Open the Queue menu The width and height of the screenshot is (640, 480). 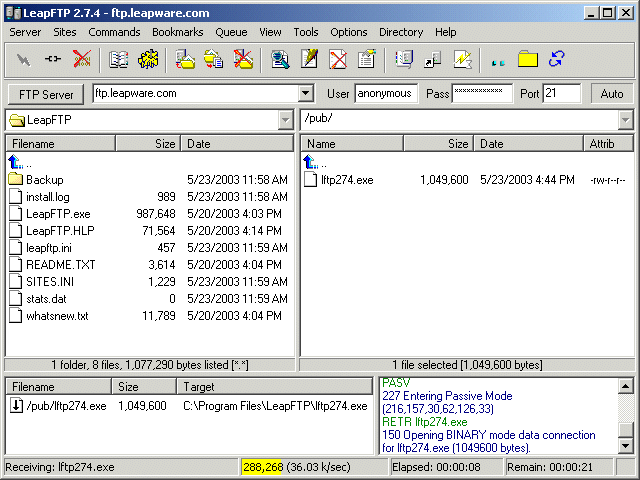click(x=231, y=32)
